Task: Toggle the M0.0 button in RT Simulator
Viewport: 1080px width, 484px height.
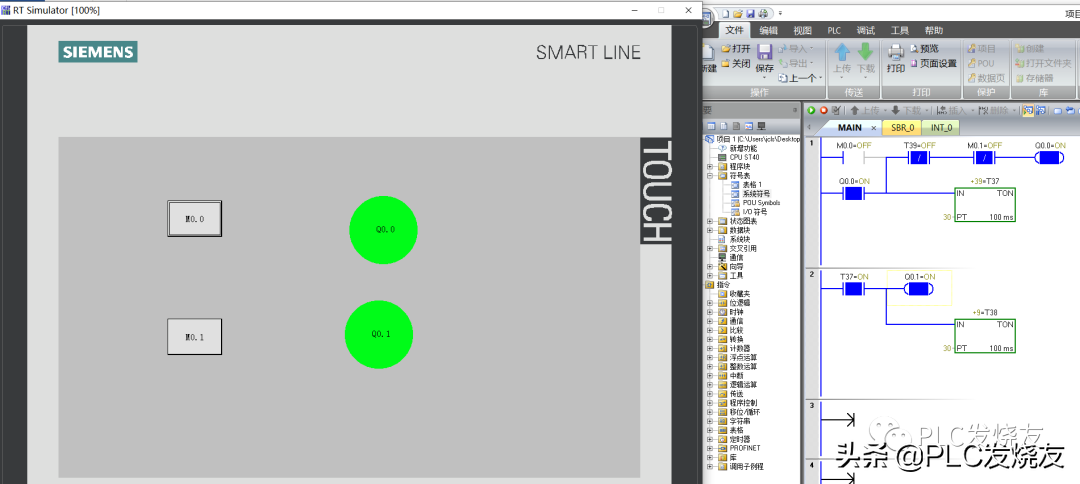Action: (194, 218)
